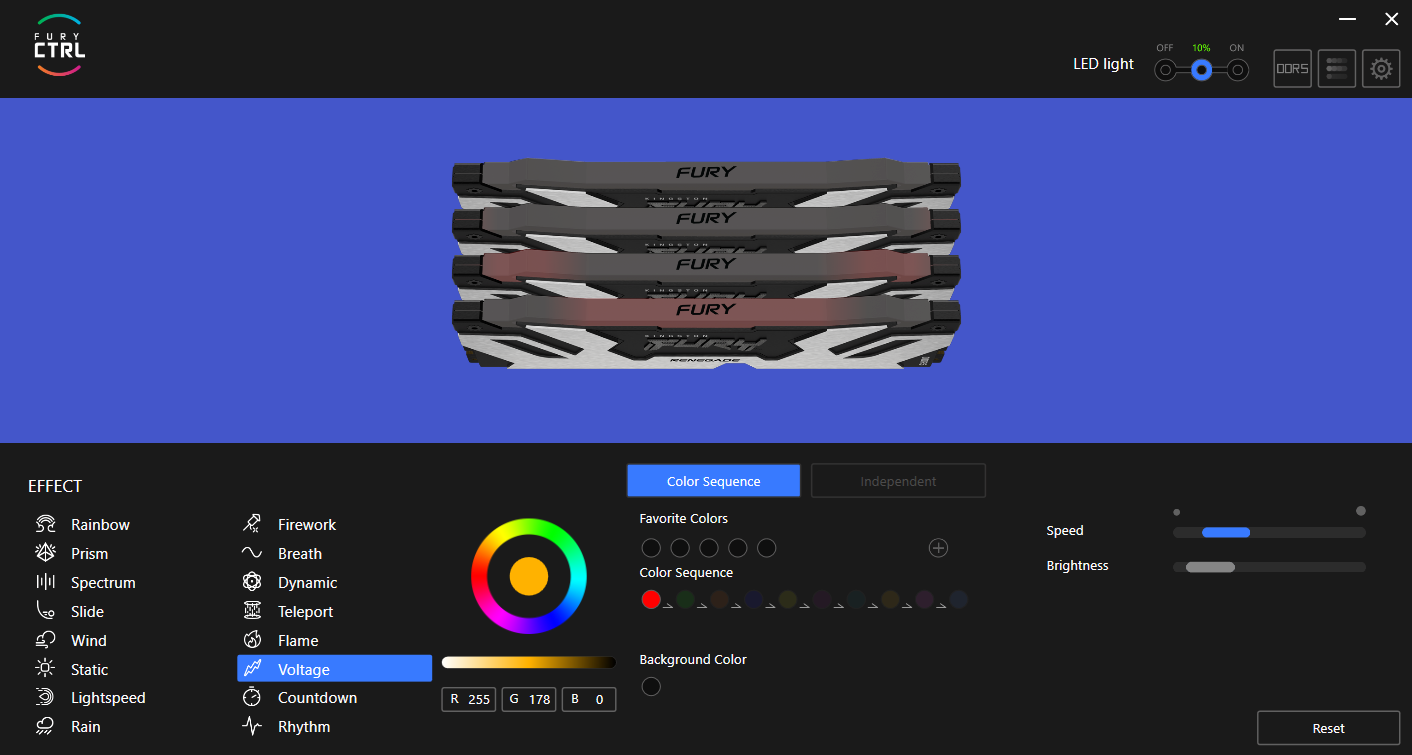
Task: Set LED light to 10% position
Action: [x=1201, y=70]
